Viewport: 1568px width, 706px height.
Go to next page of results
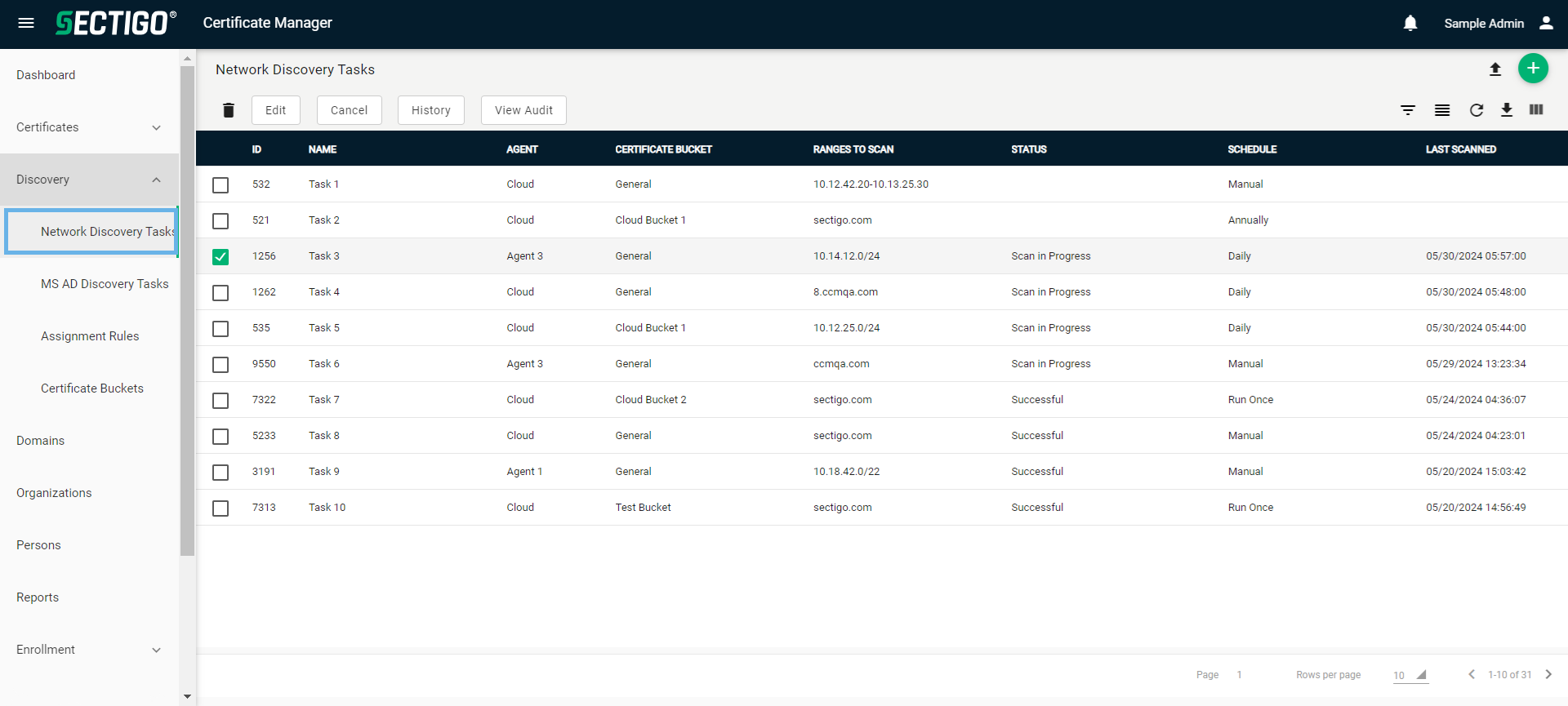[x=1548, y=674]
